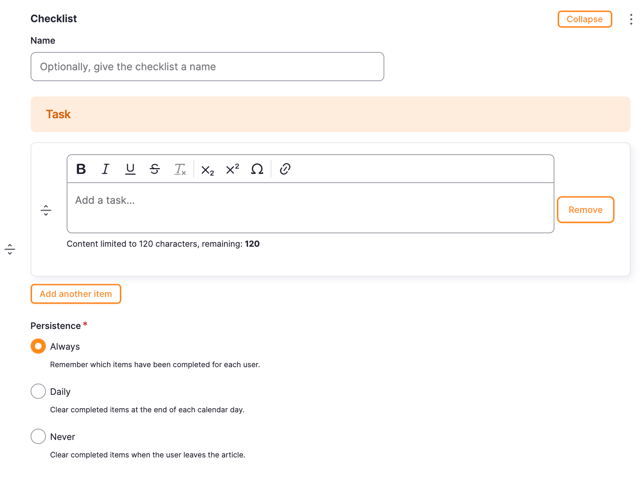
Task: Insert a special character (omega)
Action: point(257,169)
